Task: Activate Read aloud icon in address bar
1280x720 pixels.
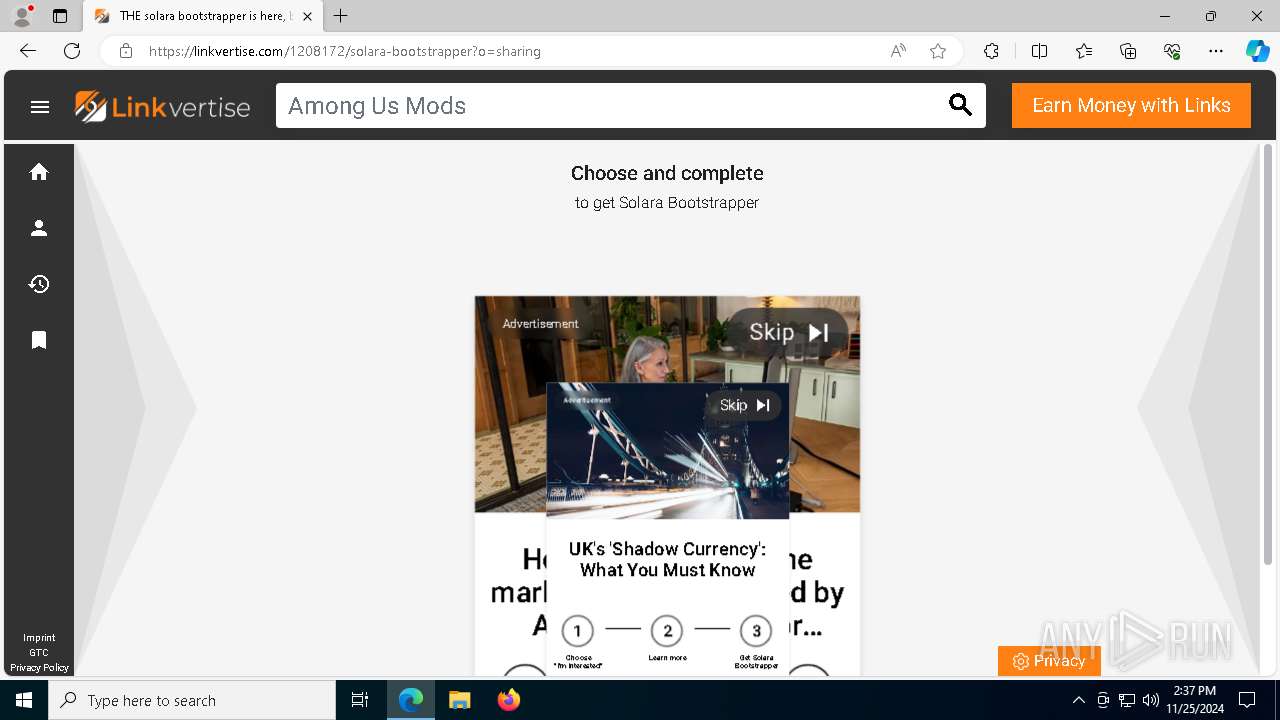Action: click(898, 51)
